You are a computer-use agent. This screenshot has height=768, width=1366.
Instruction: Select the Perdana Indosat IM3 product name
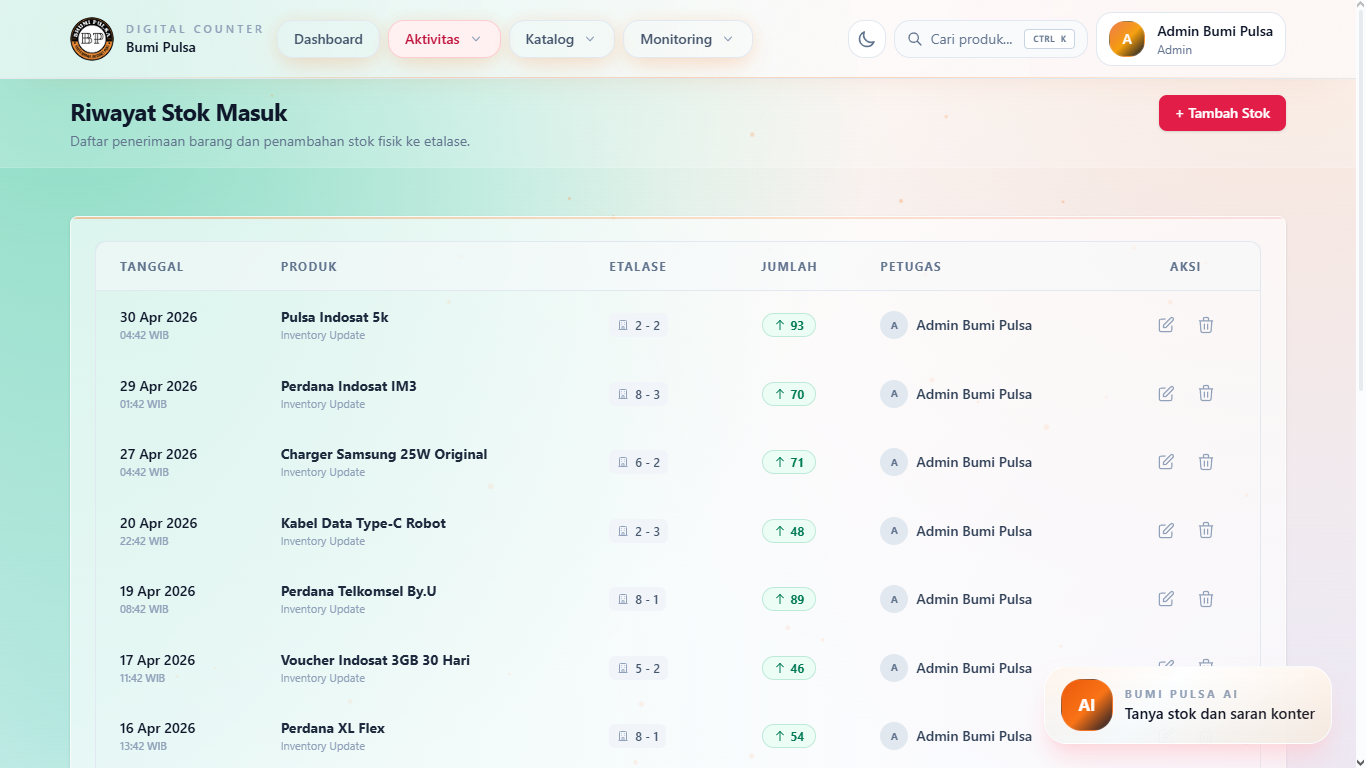(x=349, y=386)
